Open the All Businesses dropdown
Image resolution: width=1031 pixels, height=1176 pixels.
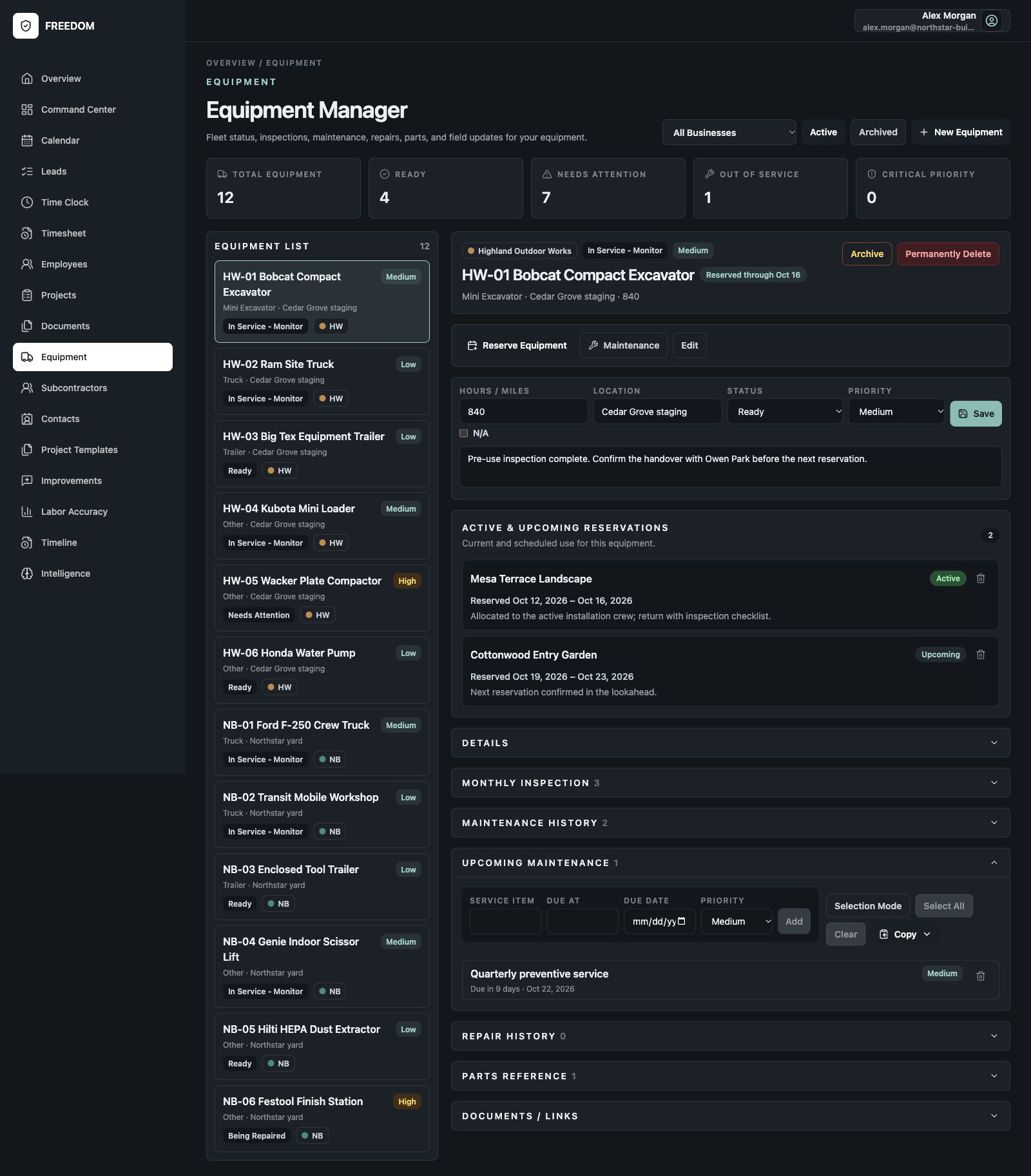(x=729, y=132)
